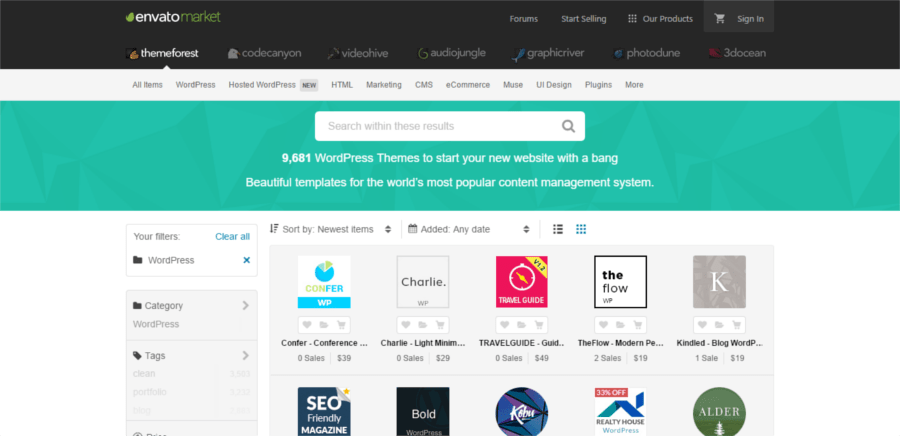
Task: Expand the Tags filter chevron
Action: (x=246, y=356)
